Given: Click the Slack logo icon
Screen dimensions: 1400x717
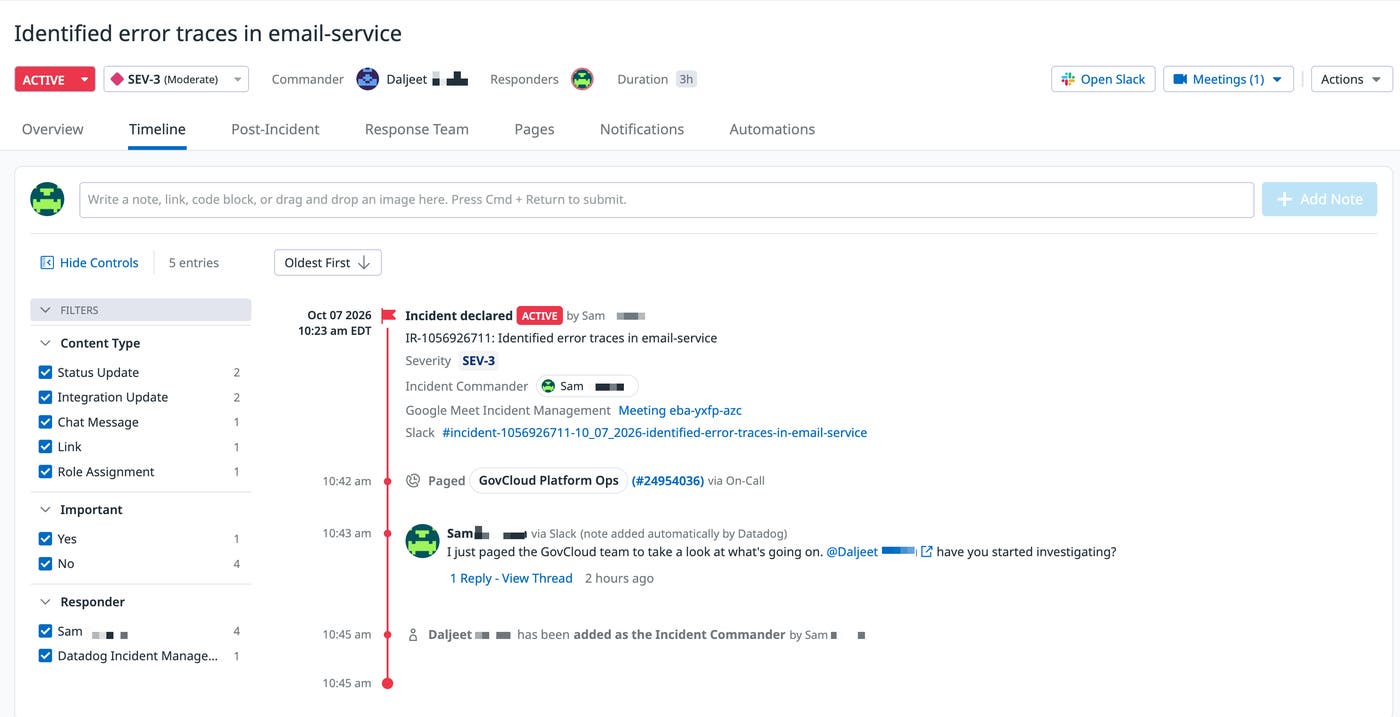Looking at the screenshot, I should [x=1068, y=79].
